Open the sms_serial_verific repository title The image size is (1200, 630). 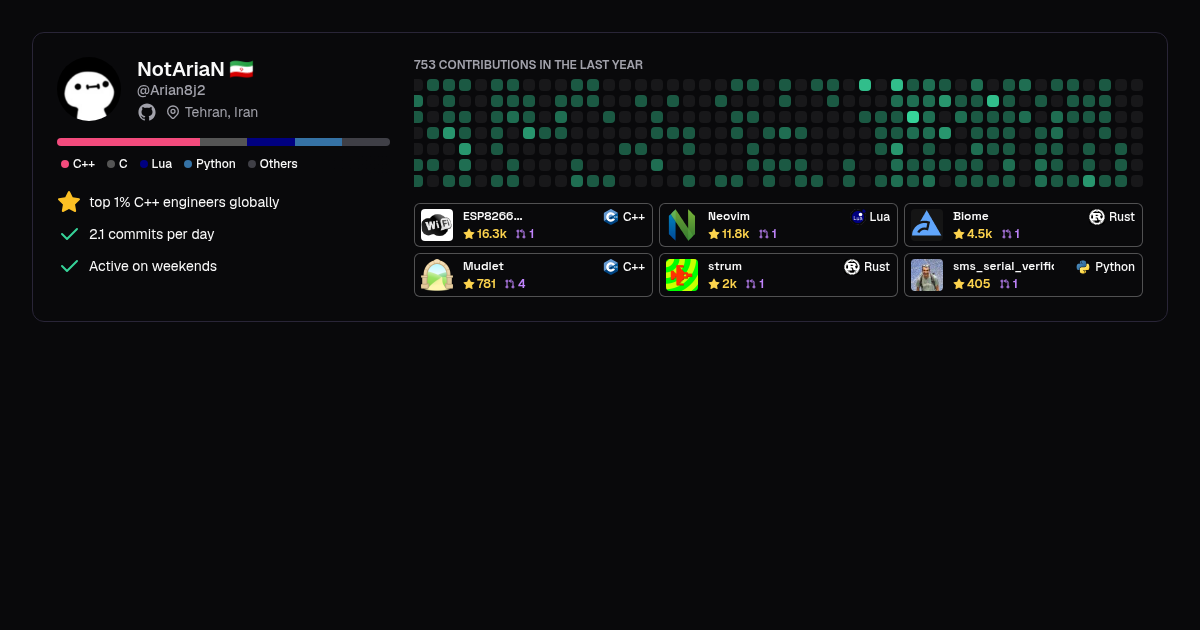click(x=1003, y=266)
